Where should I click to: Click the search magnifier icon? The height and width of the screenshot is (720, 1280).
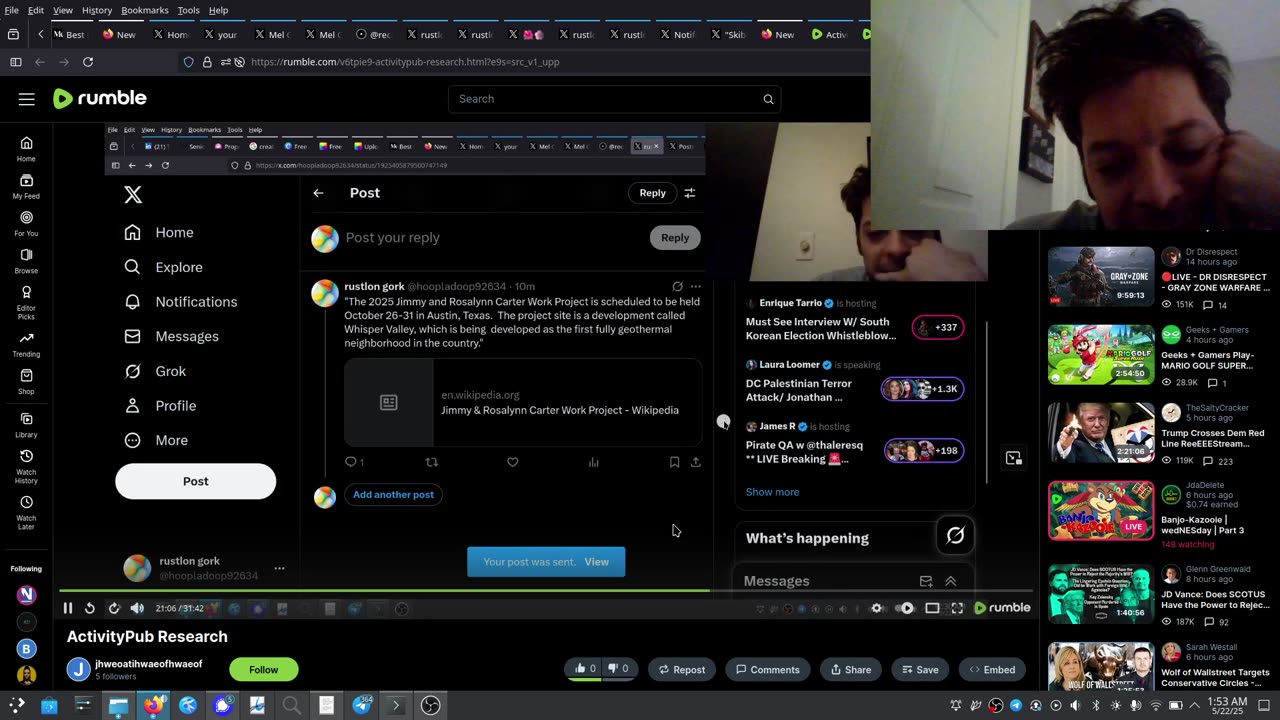[768, 99]
